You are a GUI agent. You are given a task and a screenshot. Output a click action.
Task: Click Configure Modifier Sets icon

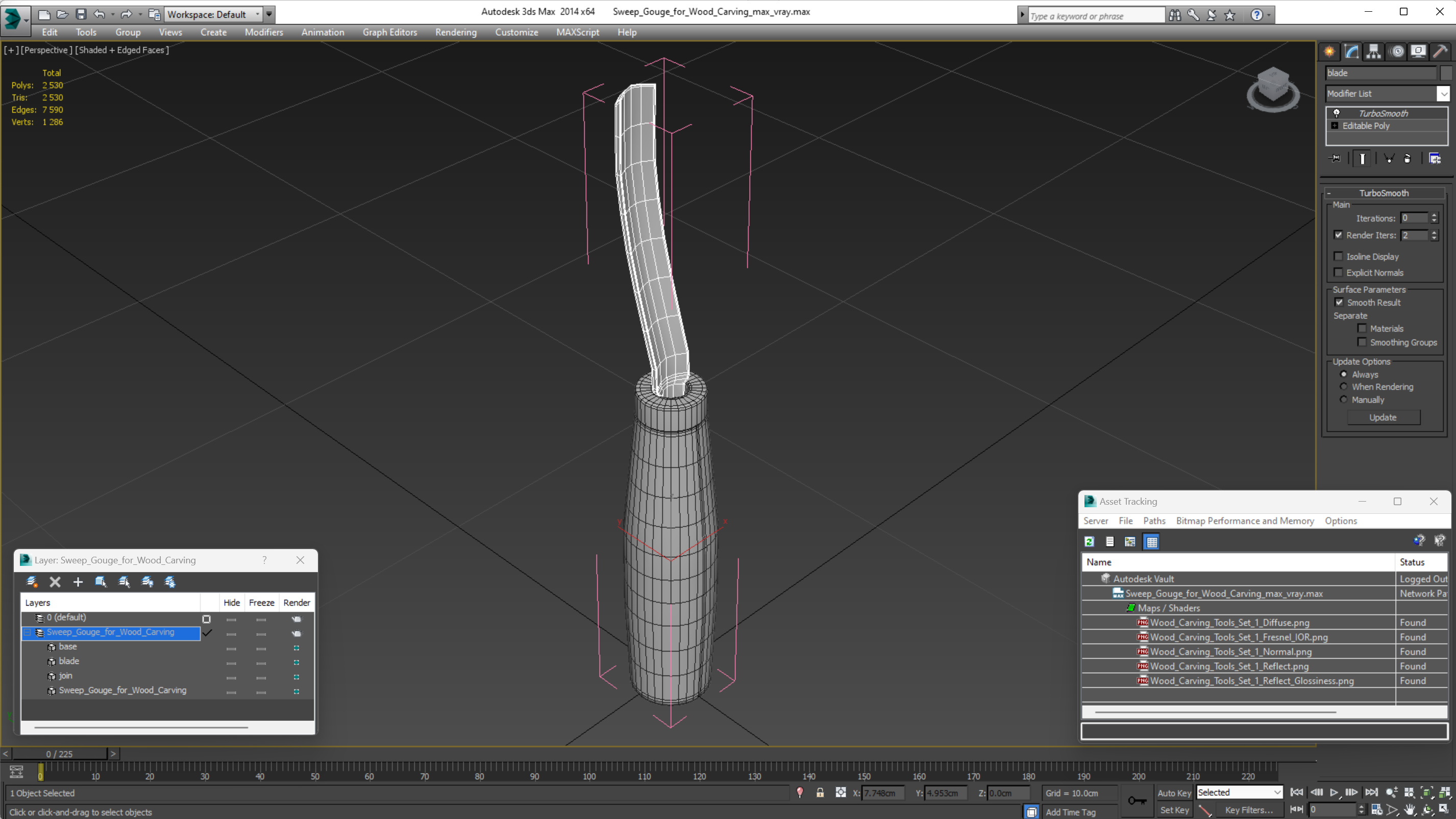(1435, 158)
